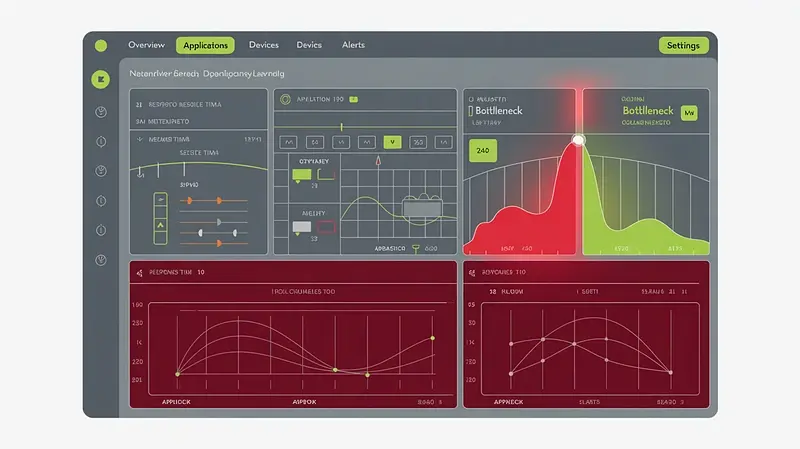
Task: Open the Overview tab
Action: (146, 45)
